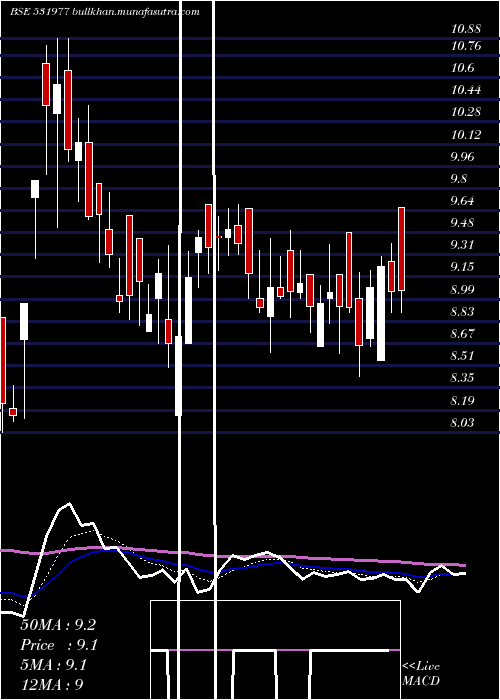500x700 pixels.
Task: Click the 8.67 price axis label
Action: pyautogui.click(x=462, y=334)
